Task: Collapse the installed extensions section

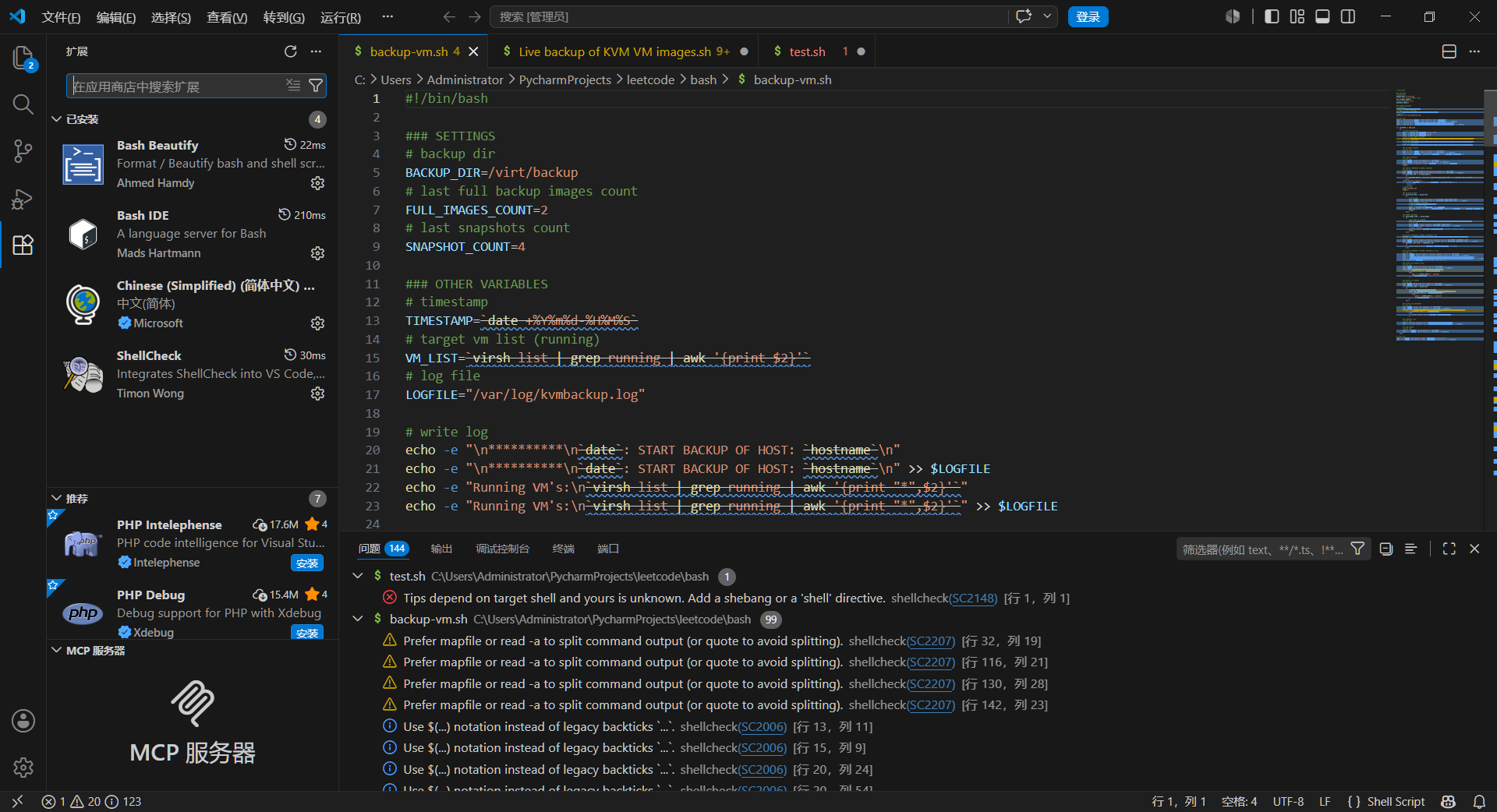Action: [56, 119]
